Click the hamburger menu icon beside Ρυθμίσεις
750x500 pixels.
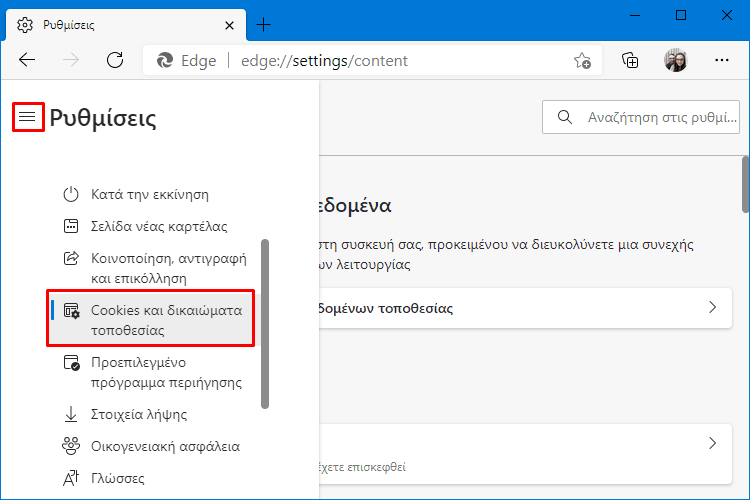[27, 116]
